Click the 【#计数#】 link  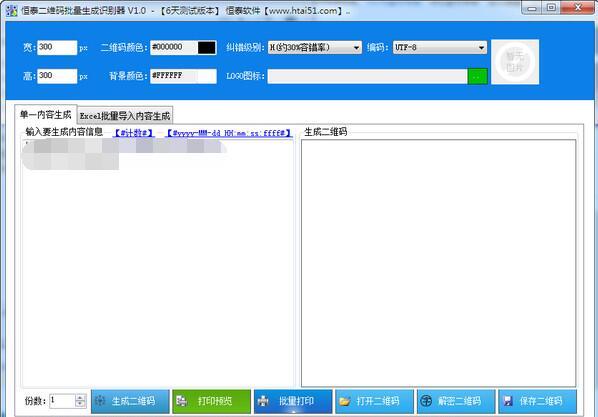134,133
